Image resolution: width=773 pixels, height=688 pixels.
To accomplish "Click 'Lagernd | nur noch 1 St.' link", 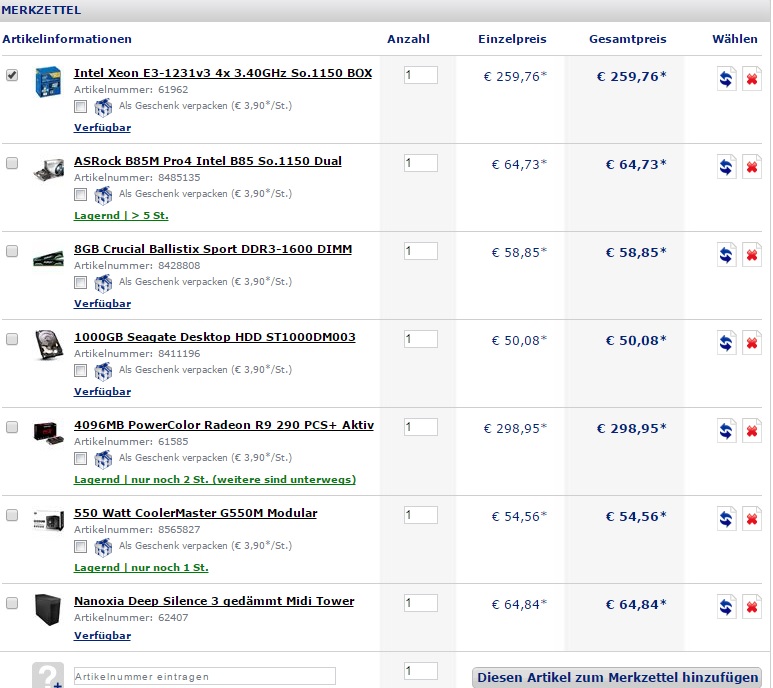I will [141, 568].
